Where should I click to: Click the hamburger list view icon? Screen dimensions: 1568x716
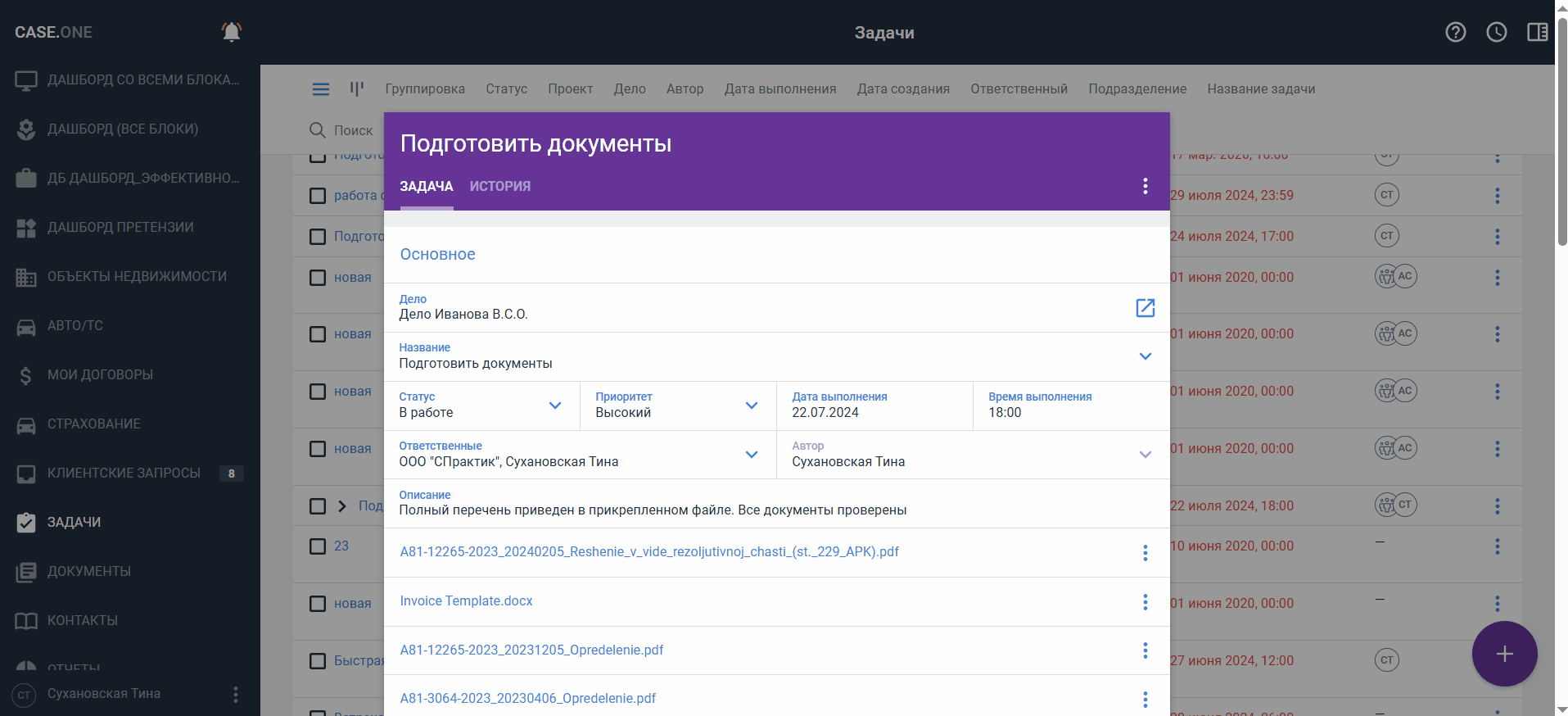click(x=321, y=89)
